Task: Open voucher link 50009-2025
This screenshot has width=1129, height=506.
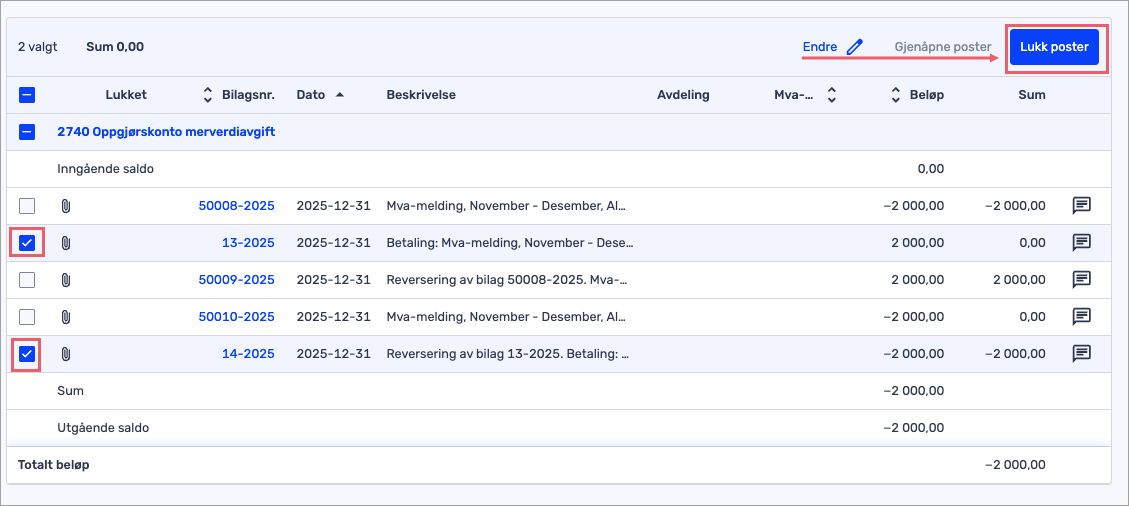Action: click(x=236, y=280)
